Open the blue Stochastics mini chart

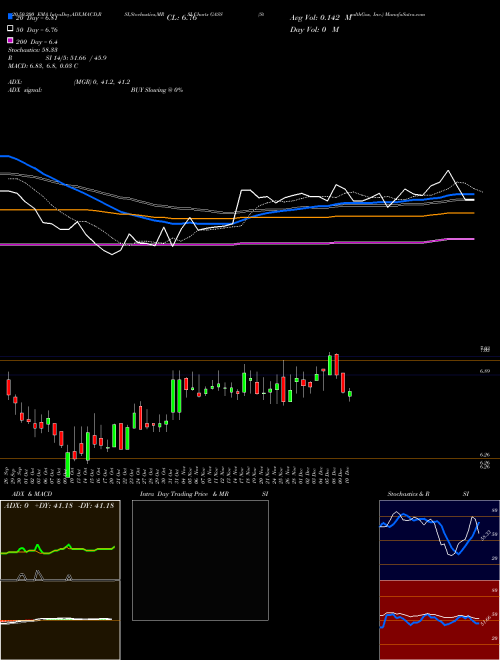[439, 540]
